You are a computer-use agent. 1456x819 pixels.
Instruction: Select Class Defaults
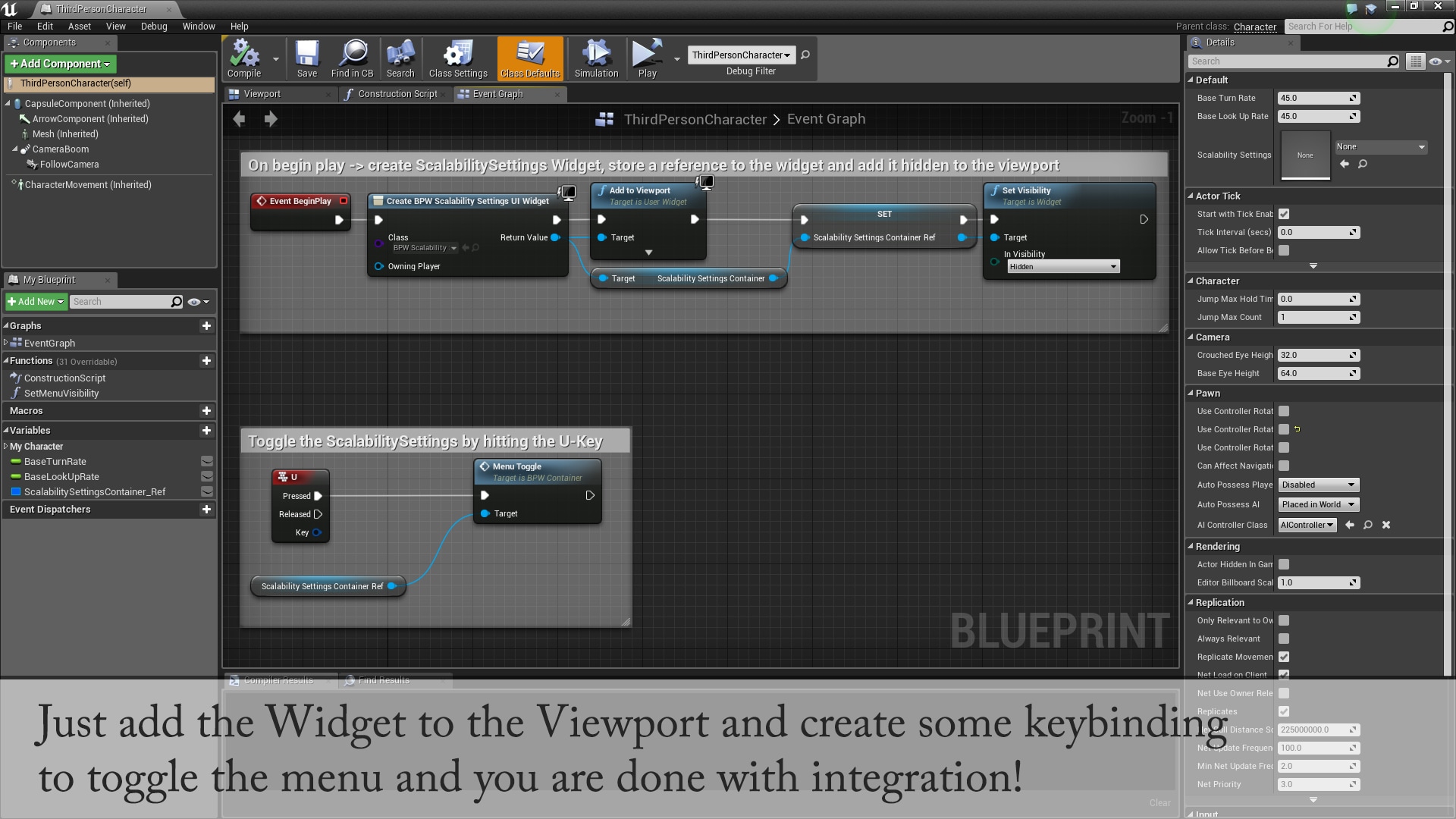[529, 58]
